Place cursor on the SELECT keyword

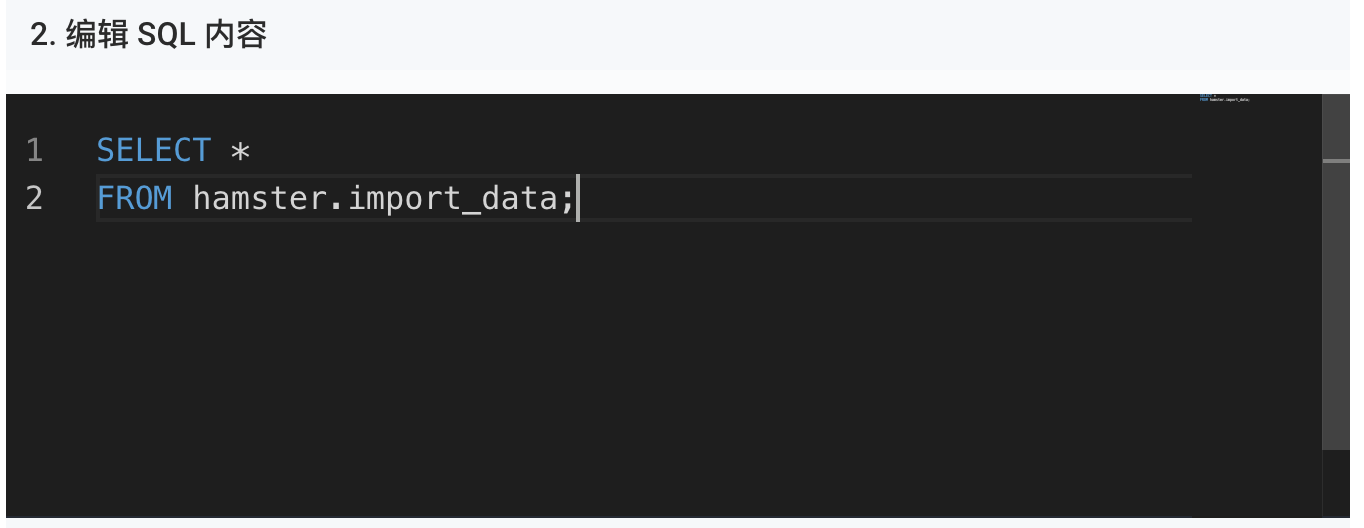154,151
